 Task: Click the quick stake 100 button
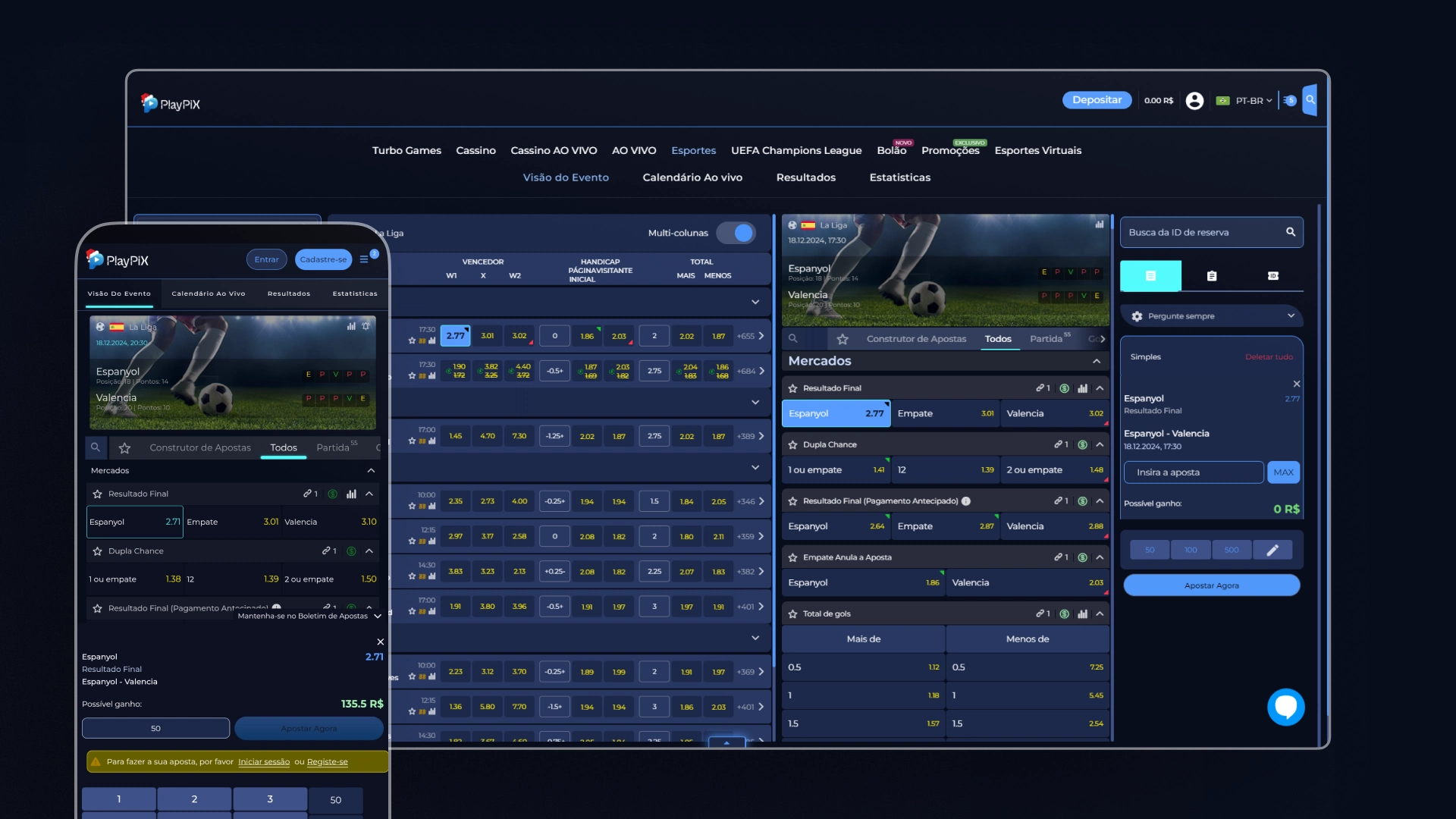1191,550
